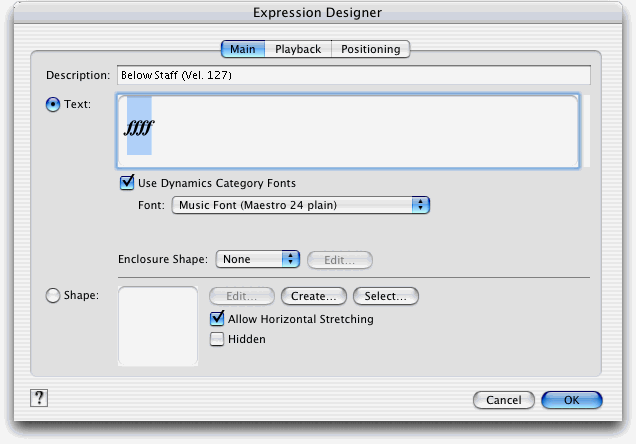Uncheck Use Dynamics Category Fonts
636x444 pixels.
tap(127, 183)
